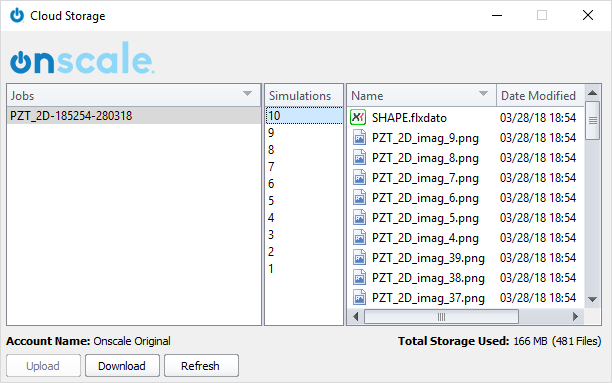Click the horizontal scroll left arrow
The width and height of the screenshot is (612, 383).
[355, 317]
